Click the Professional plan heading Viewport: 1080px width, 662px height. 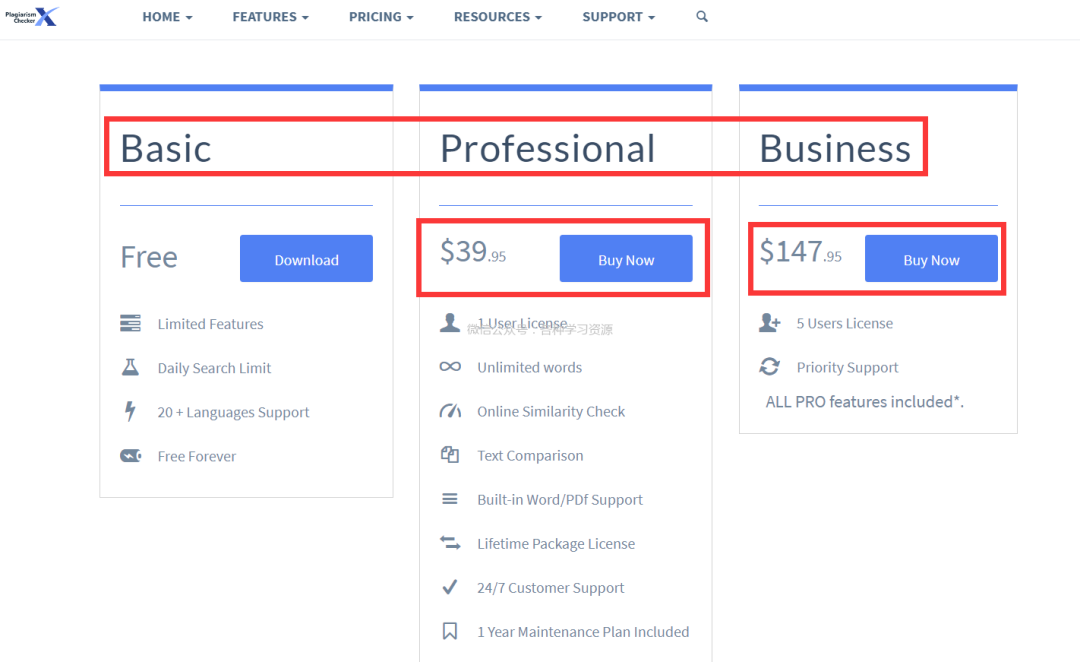548,148
